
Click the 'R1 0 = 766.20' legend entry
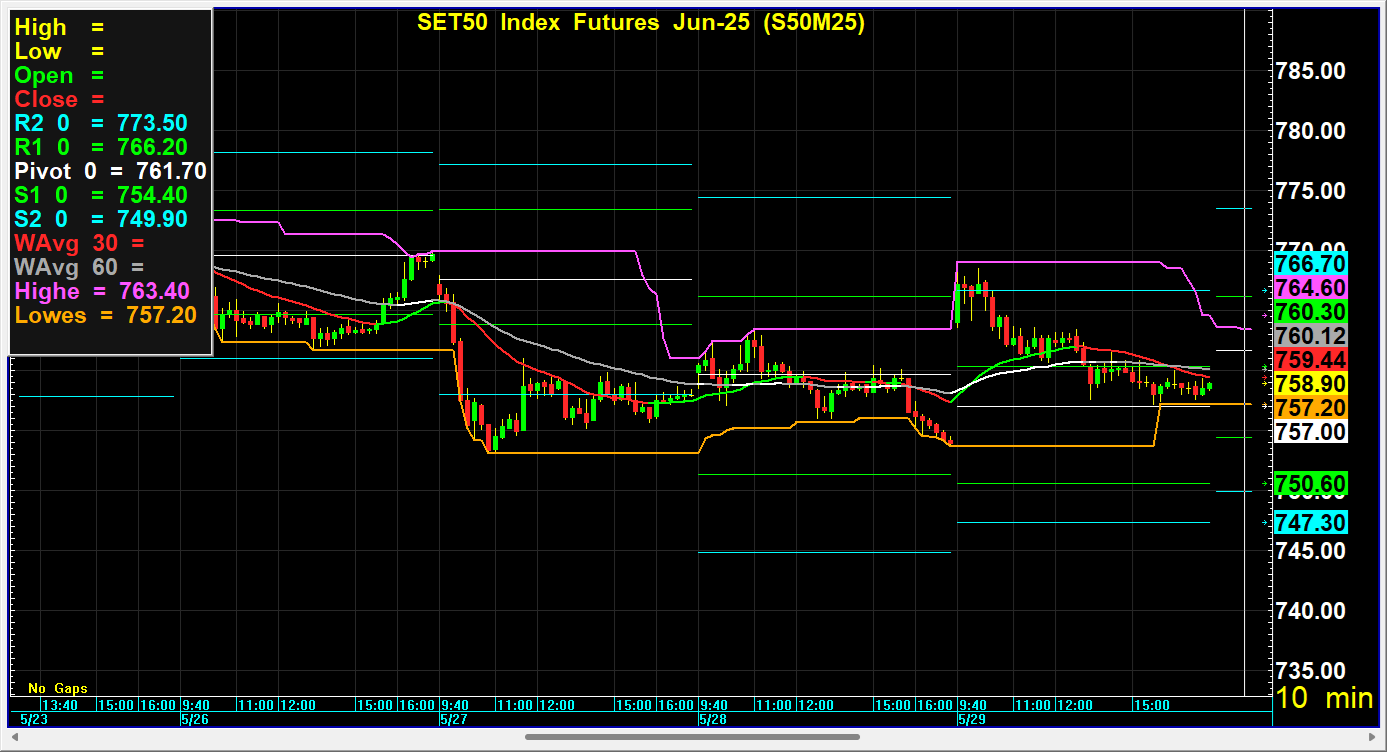click(101, 147)
